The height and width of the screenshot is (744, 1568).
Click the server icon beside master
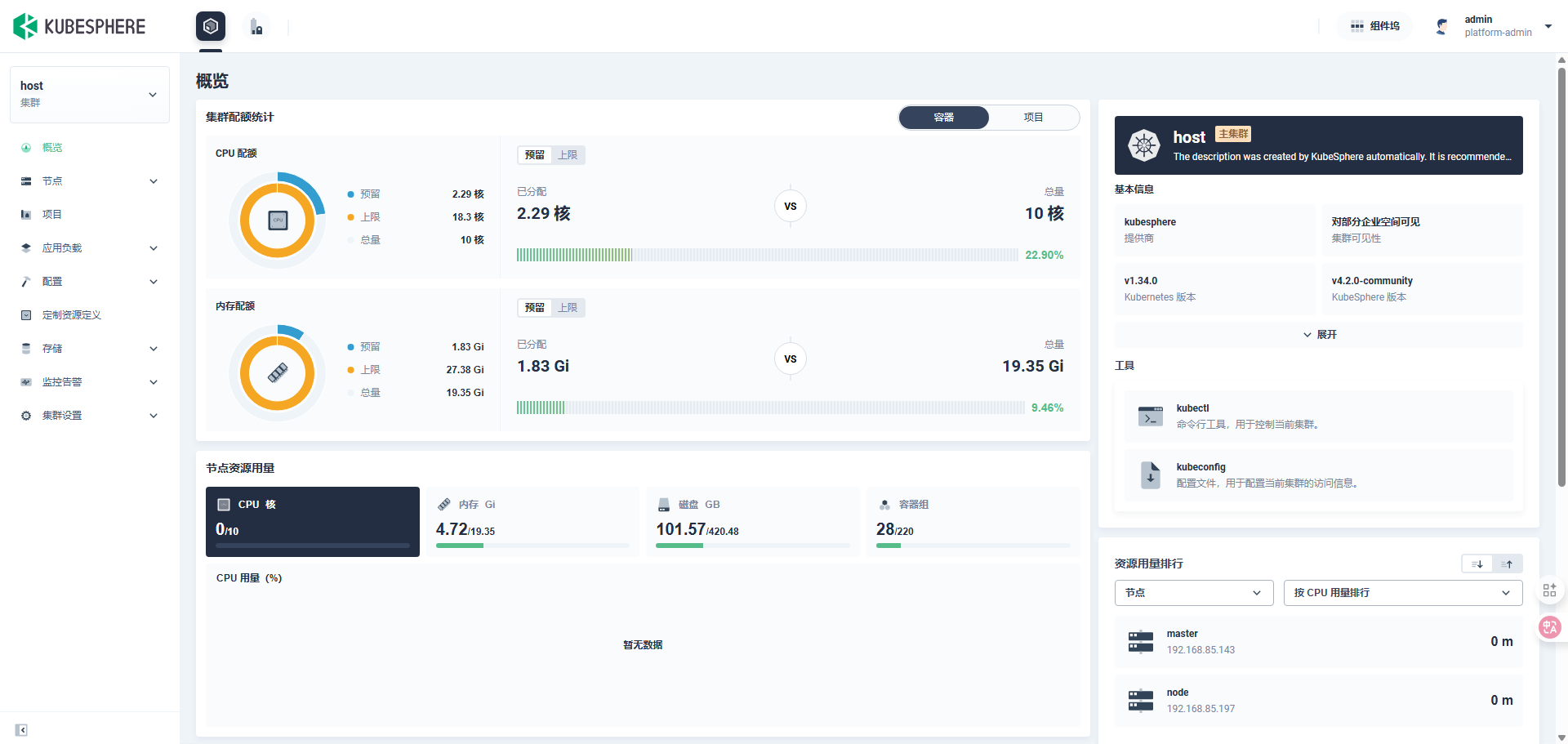coord(1141,642)
